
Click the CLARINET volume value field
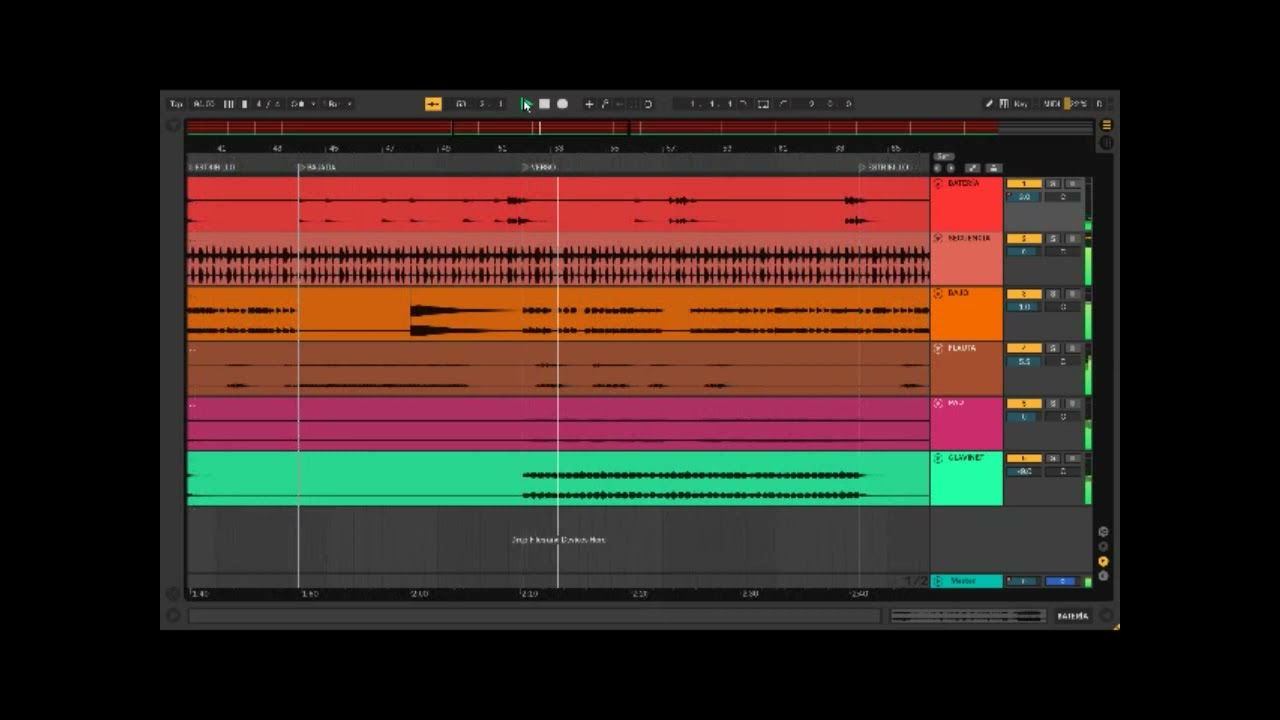point(1024,472)
